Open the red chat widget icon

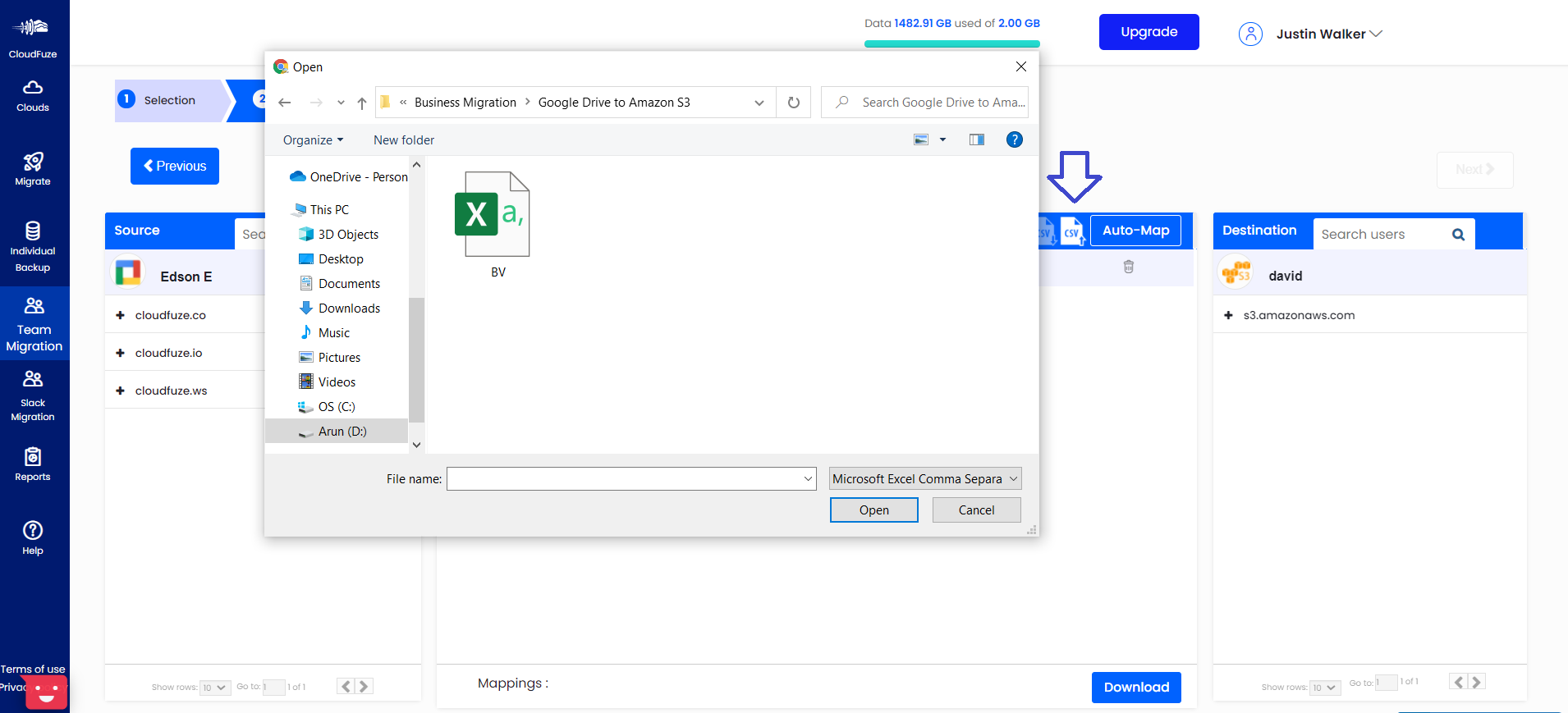pos(46,692)
